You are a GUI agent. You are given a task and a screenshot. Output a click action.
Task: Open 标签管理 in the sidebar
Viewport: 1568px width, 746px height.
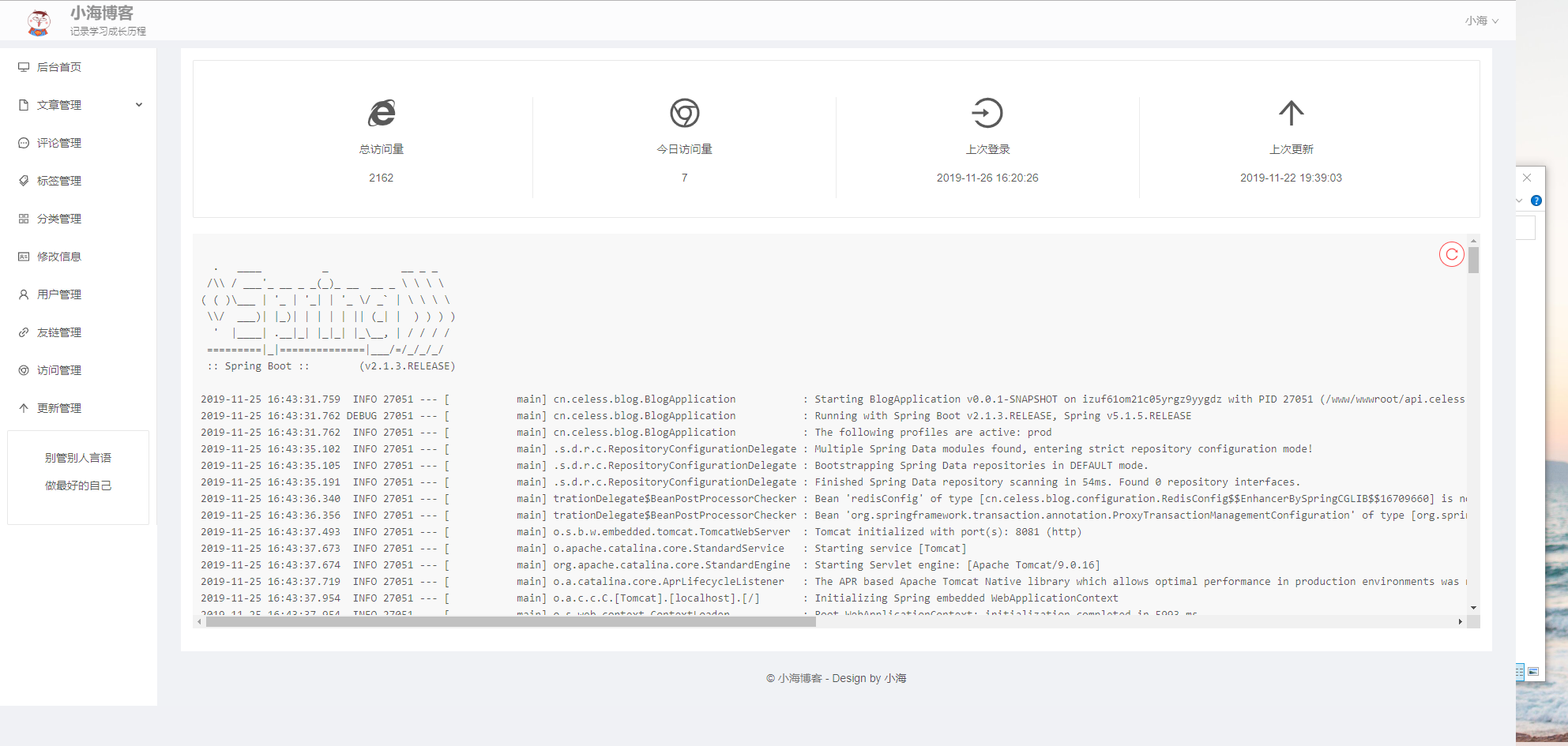pos(59,181)
